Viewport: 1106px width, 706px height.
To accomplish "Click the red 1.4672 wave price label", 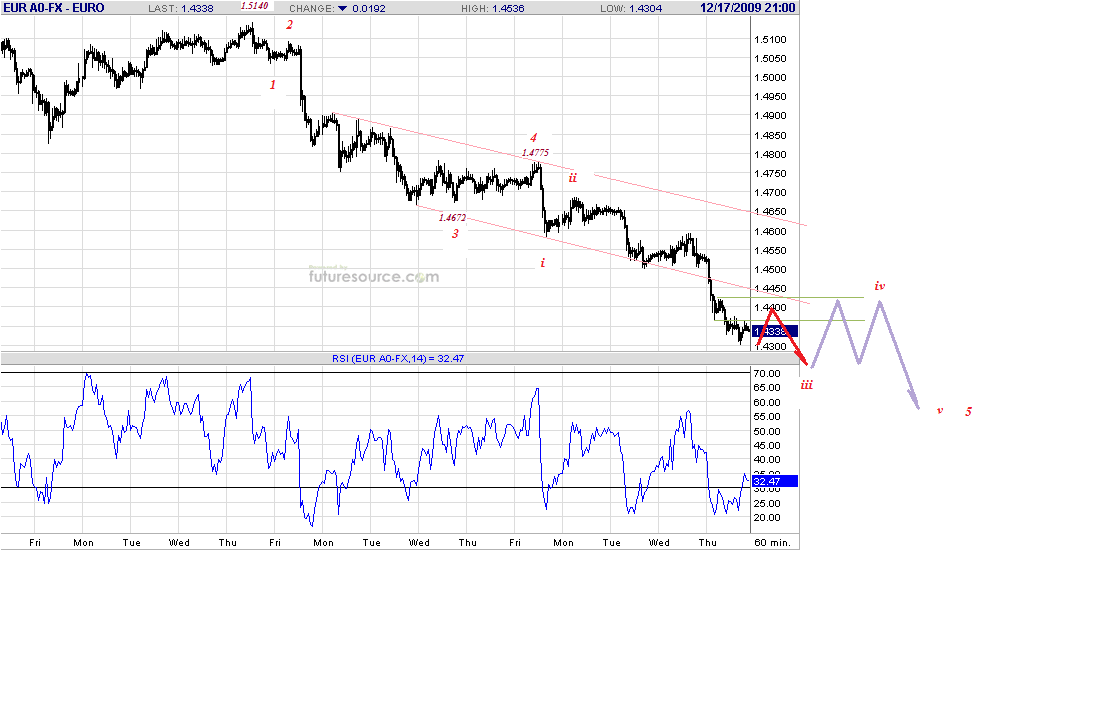I will coord(452,218).
